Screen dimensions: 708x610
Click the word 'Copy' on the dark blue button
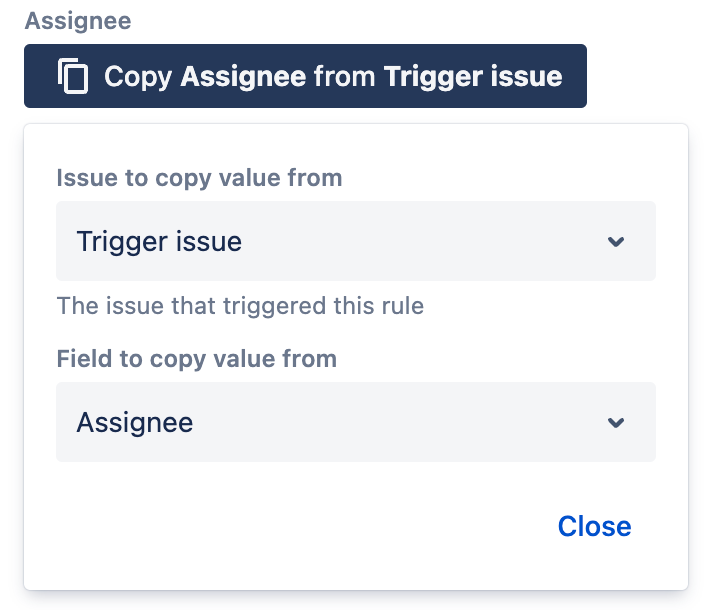click(138, 77)
